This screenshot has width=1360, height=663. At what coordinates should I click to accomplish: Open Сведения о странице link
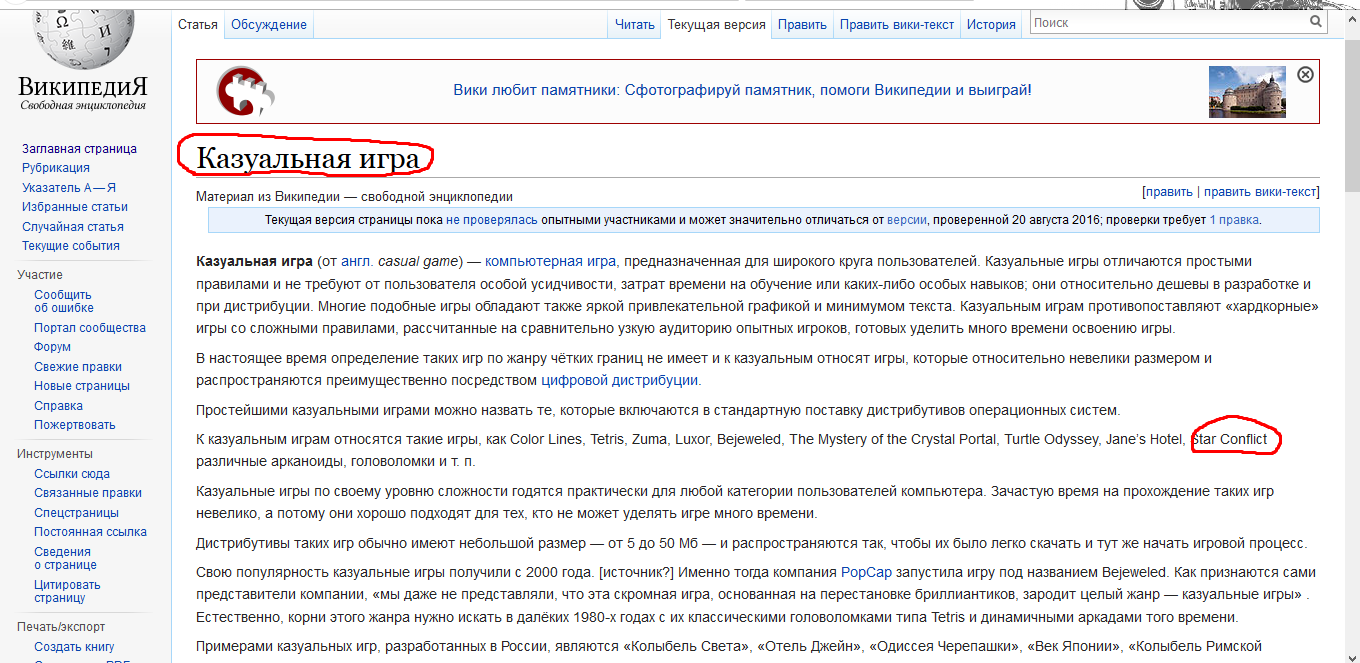pos(65,558)
